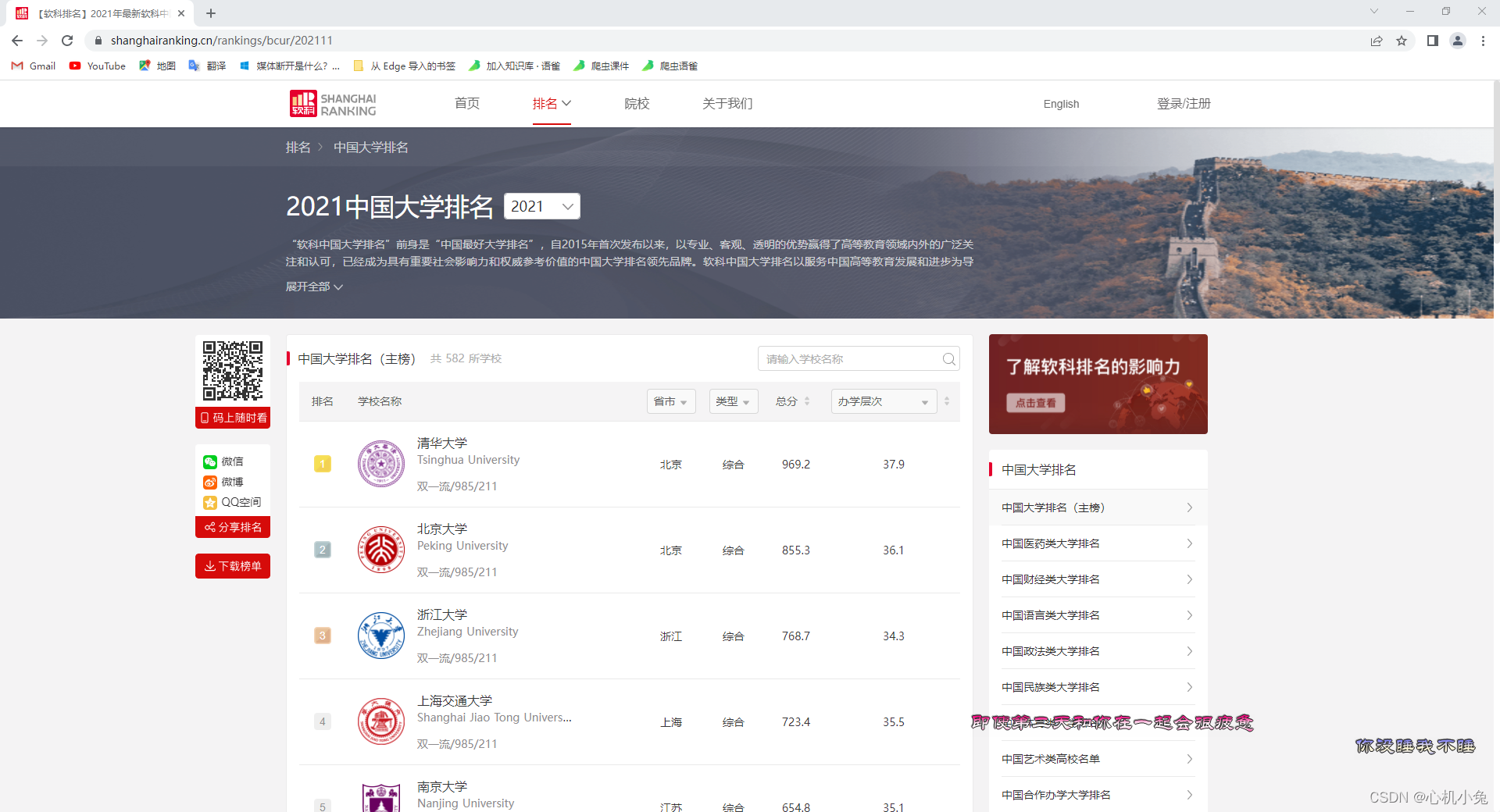Sort by 总分 column arrows

807,401
